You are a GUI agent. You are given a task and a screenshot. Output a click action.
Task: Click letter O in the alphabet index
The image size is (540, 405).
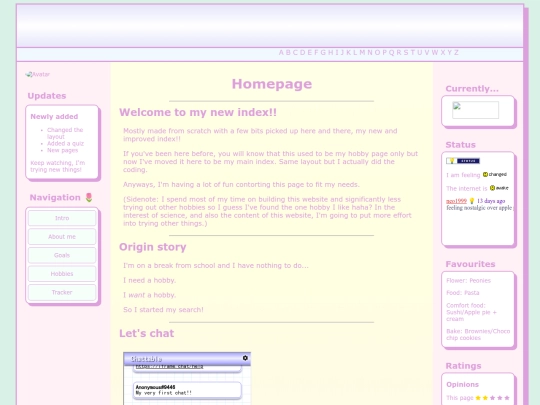pyautogui.click(x=377, y=52)
